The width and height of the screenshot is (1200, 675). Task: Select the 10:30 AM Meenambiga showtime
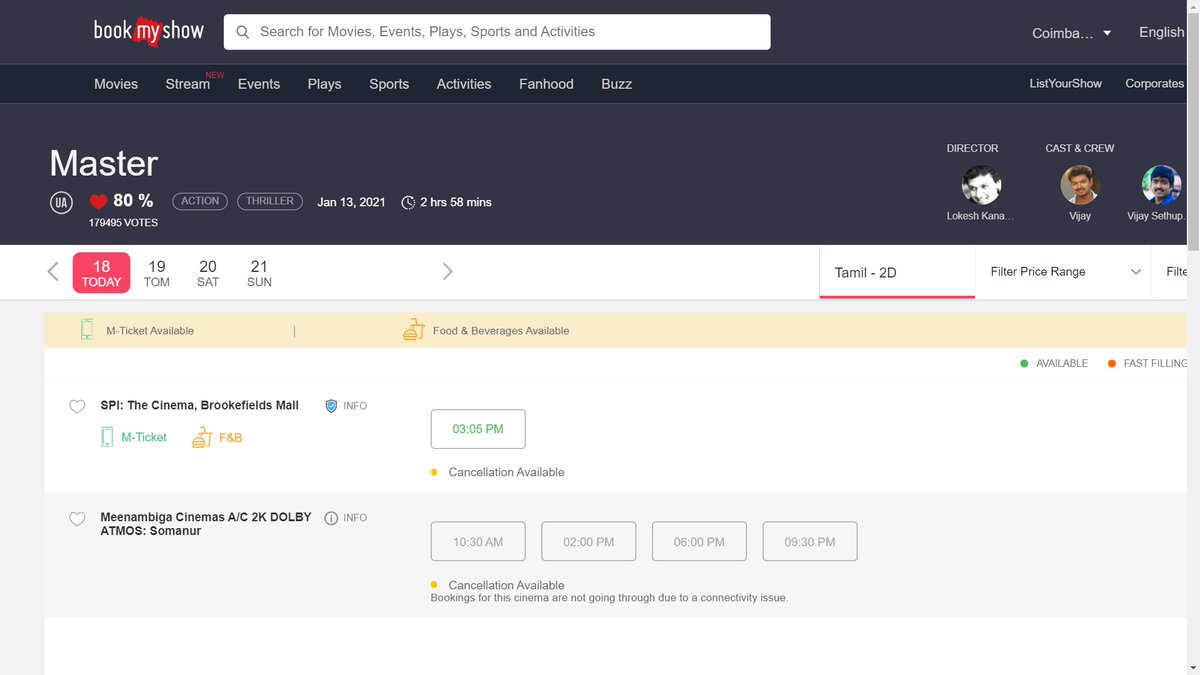coord(478,541)
